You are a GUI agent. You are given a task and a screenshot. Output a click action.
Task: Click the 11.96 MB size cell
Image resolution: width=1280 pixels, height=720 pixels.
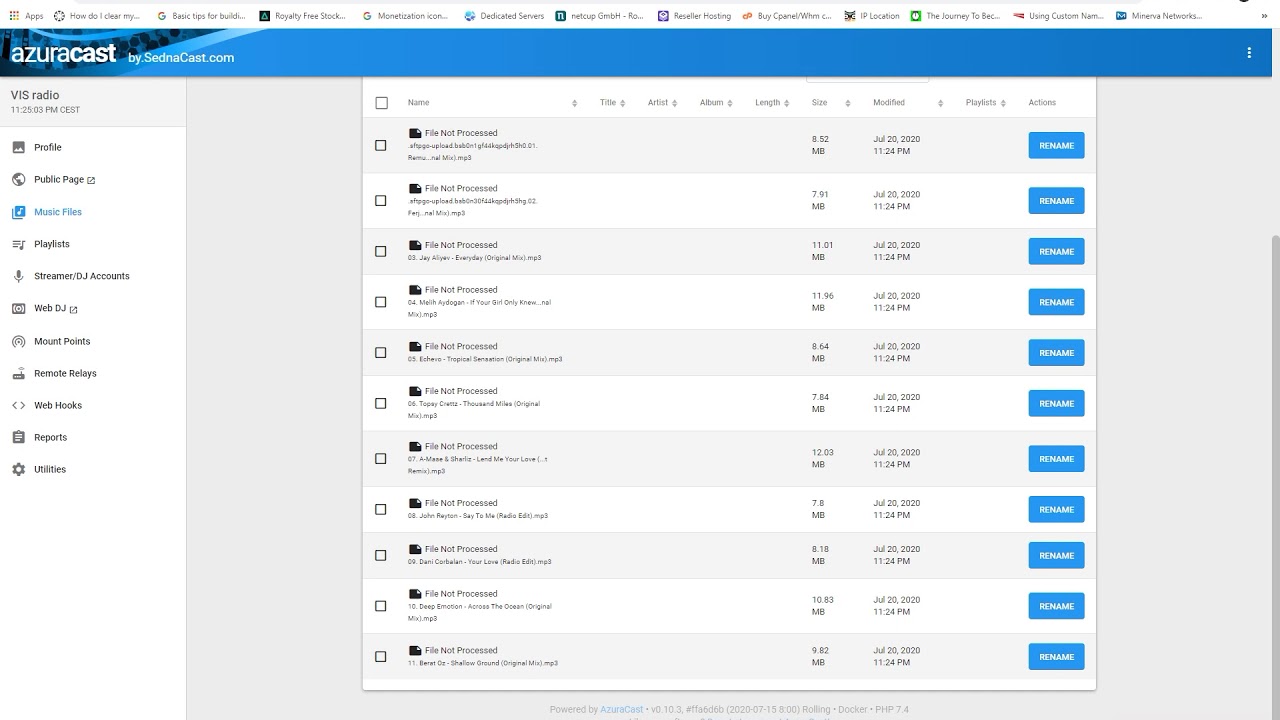coord(822,302)
